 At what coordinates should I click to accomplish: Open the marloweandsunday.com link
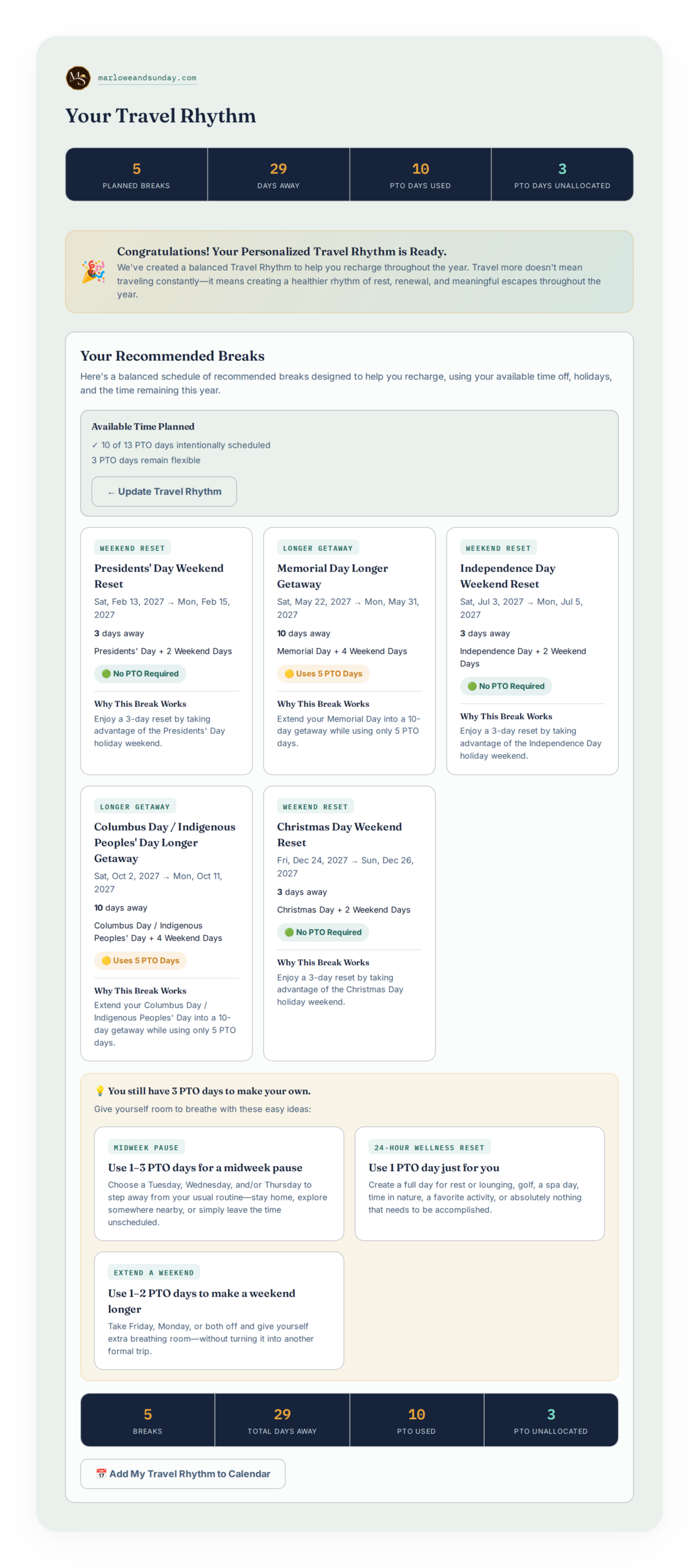coord(147,78)
